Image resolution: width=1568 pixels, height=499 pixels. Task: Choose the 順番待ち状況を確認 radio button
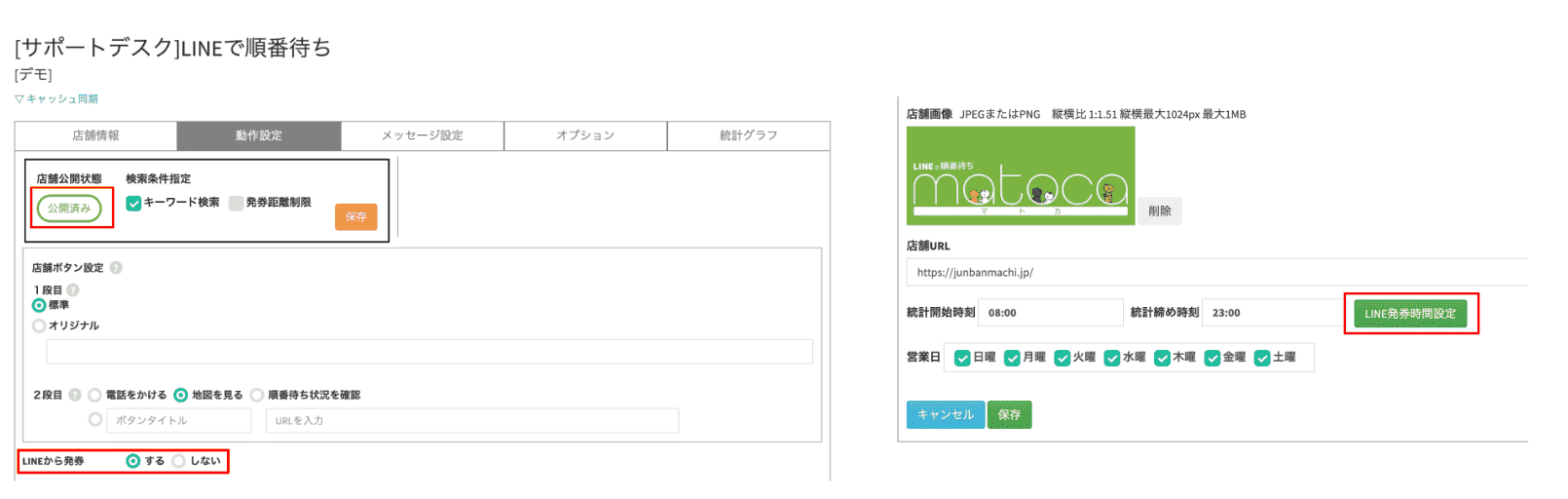pos(257,395)
